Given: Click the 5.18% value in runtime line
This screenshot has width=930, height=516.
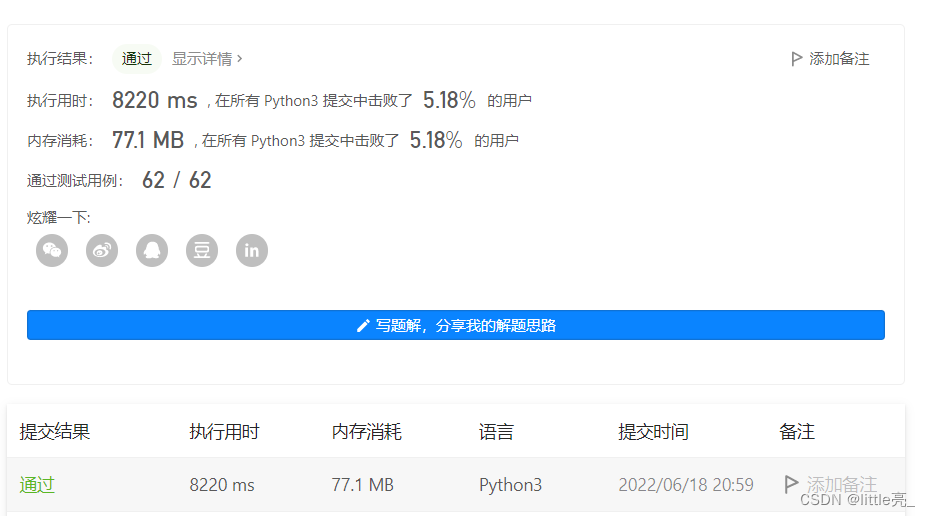Looking at the screenshot, I should click(x=449, y=100).
